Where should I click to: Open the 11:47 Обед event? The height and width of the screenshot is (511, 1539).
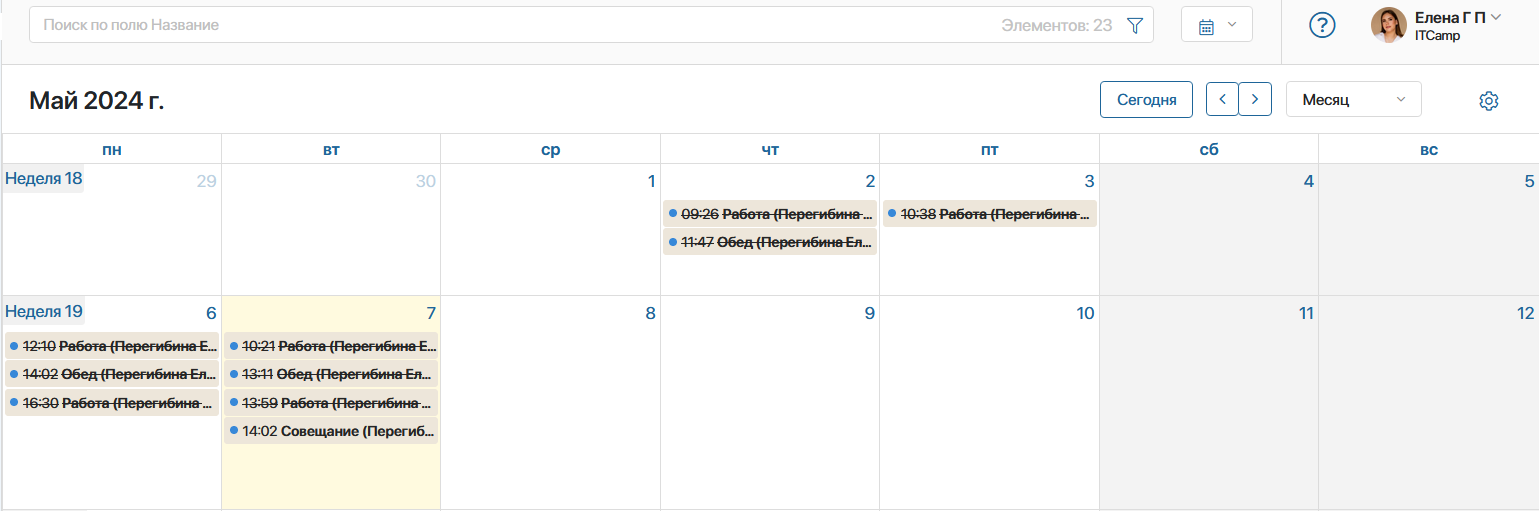click(770, 241)
